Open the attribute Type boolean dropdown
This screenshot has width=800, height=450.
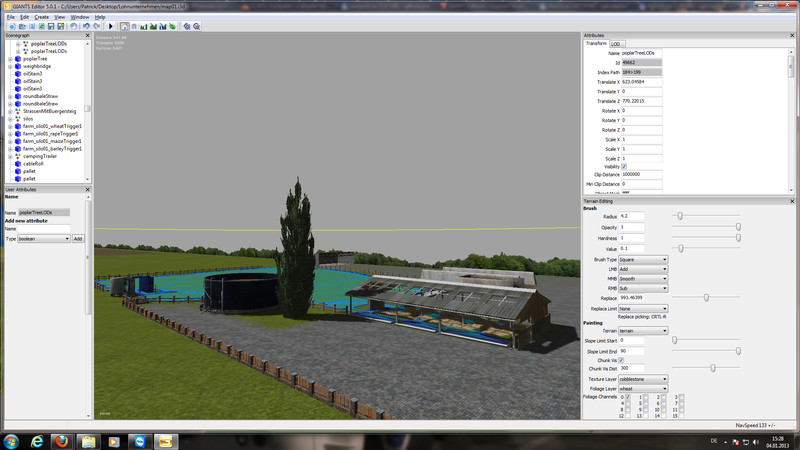(44, 239)
